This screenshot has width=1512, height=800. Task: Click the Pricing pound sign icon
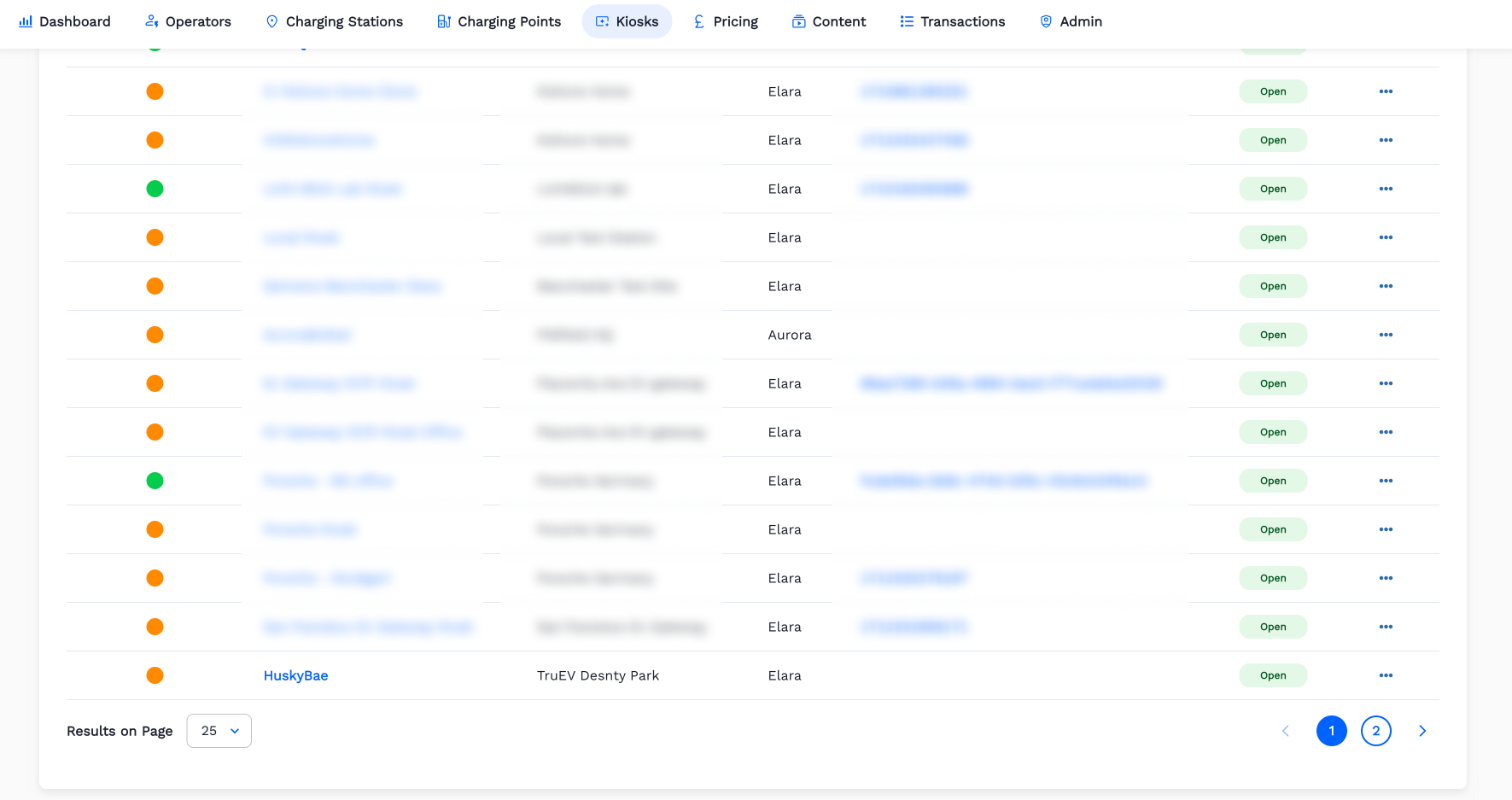[699, 21]
